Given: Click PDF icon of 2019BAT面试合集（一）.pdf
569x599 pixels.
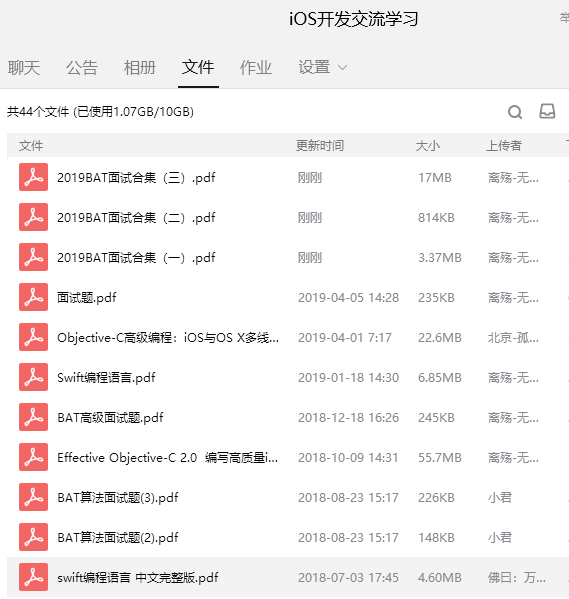Looking at the screenshot, I should pyautogui.click(x=34, y=257).
